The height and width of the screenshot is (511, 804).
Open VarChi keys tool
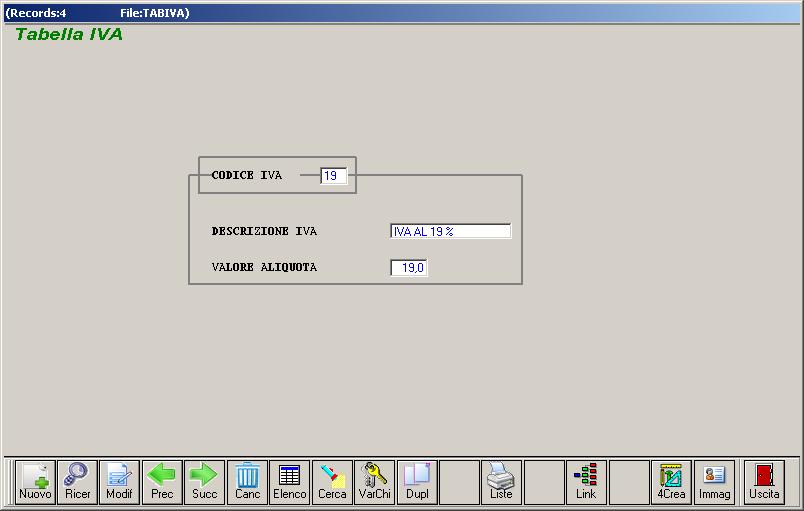point(375,482)
